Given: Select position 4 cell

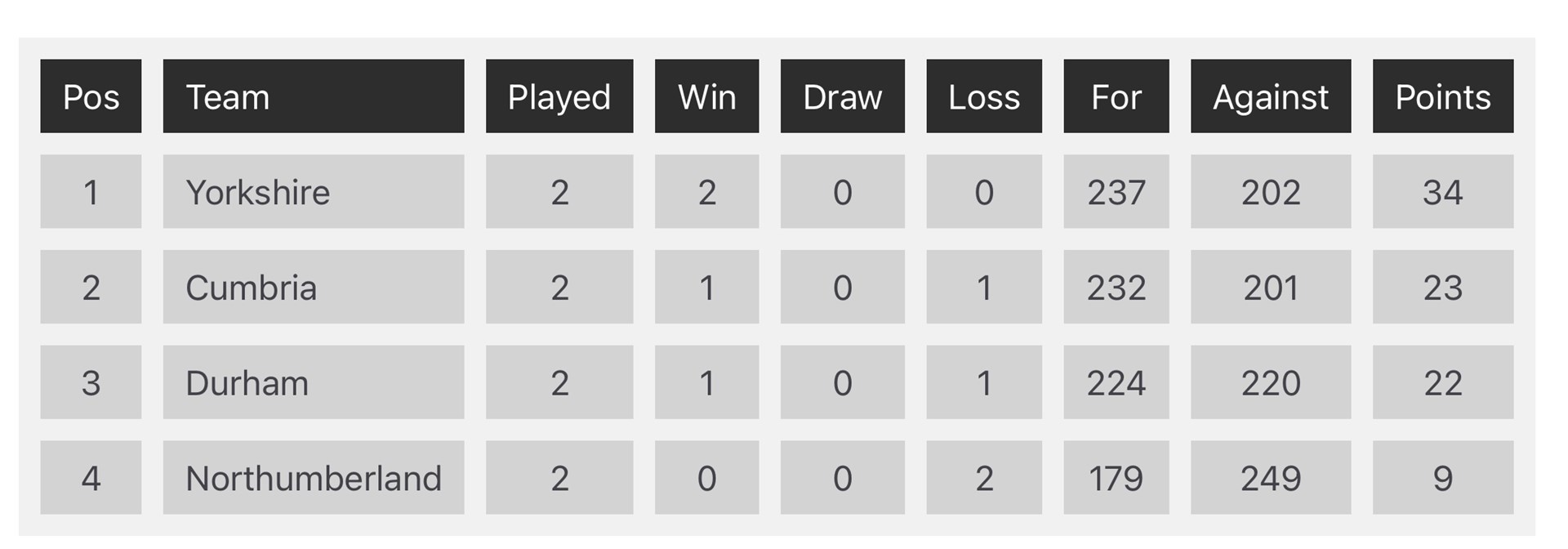Looking at the screenshot, I should coord(91,478).
